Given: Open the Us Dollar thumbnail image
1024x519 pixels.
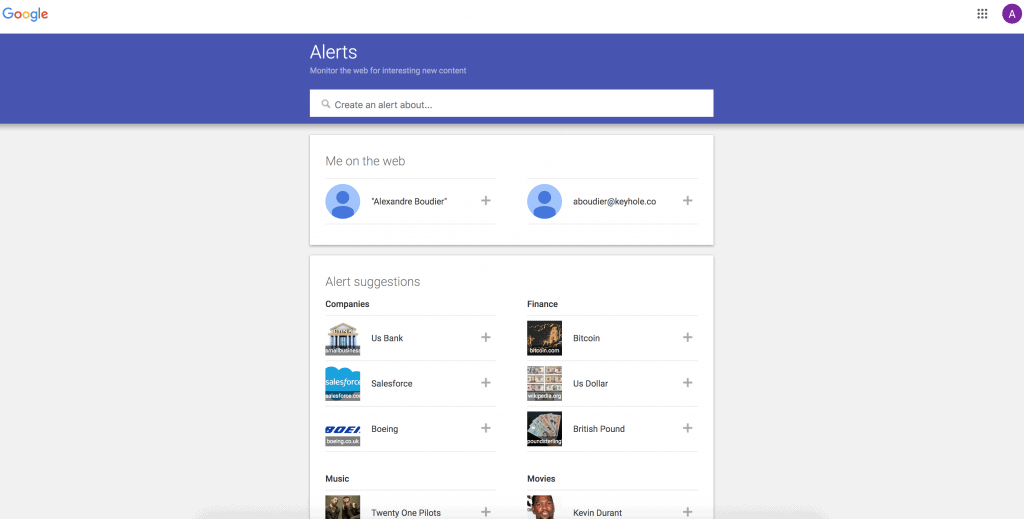Looking at the screenshot, I should [545, 383].
